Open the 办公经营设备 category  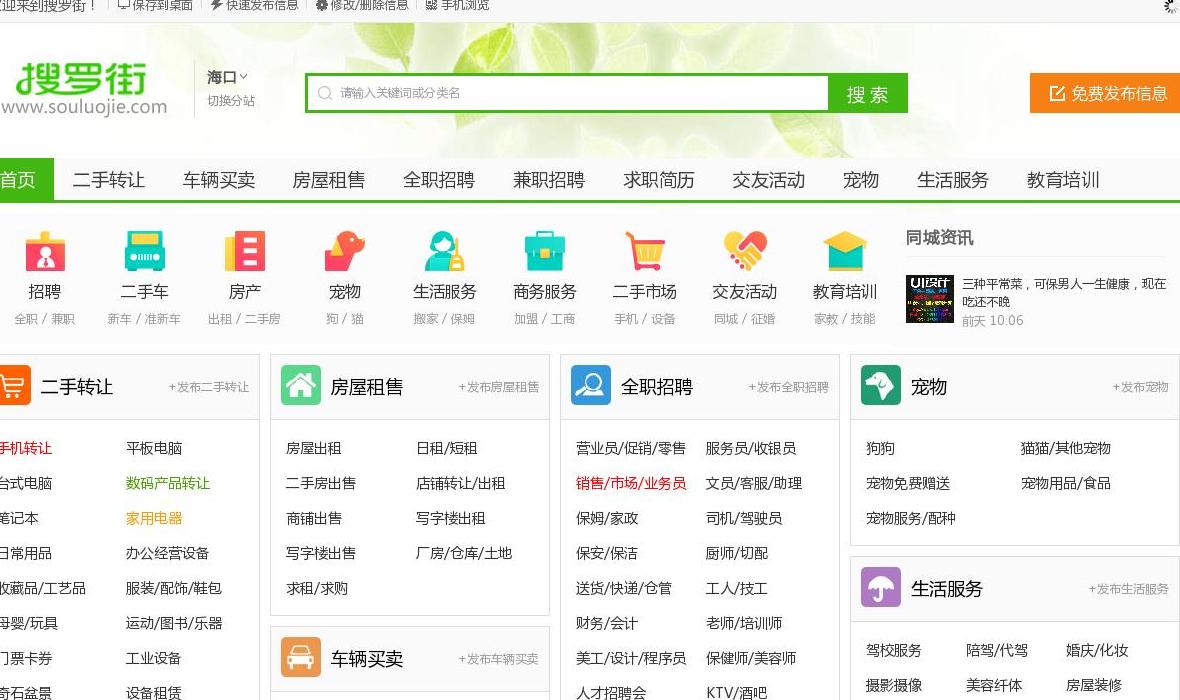167,553
